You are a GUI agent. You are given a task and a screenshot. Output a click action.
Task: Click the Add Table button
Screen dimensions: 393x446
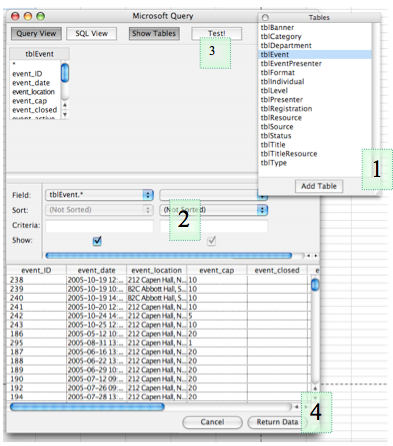click(319, 186)
